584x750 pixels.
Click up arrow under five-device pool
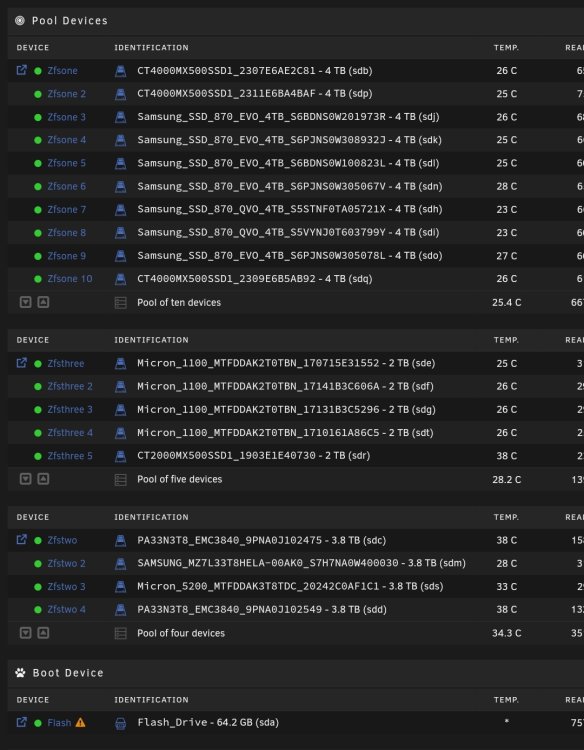43,479
